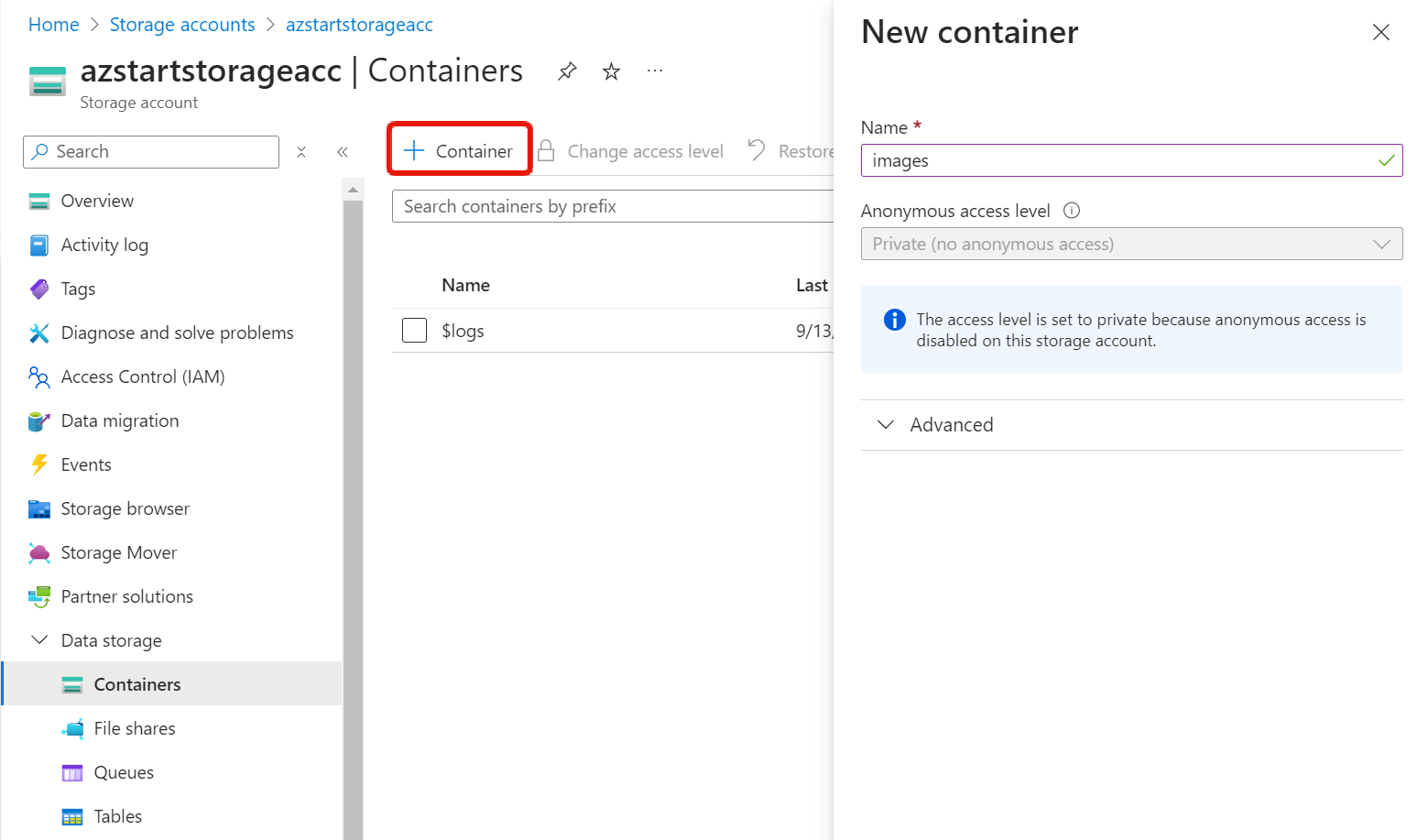Click the Tables icon

point(72,817)
